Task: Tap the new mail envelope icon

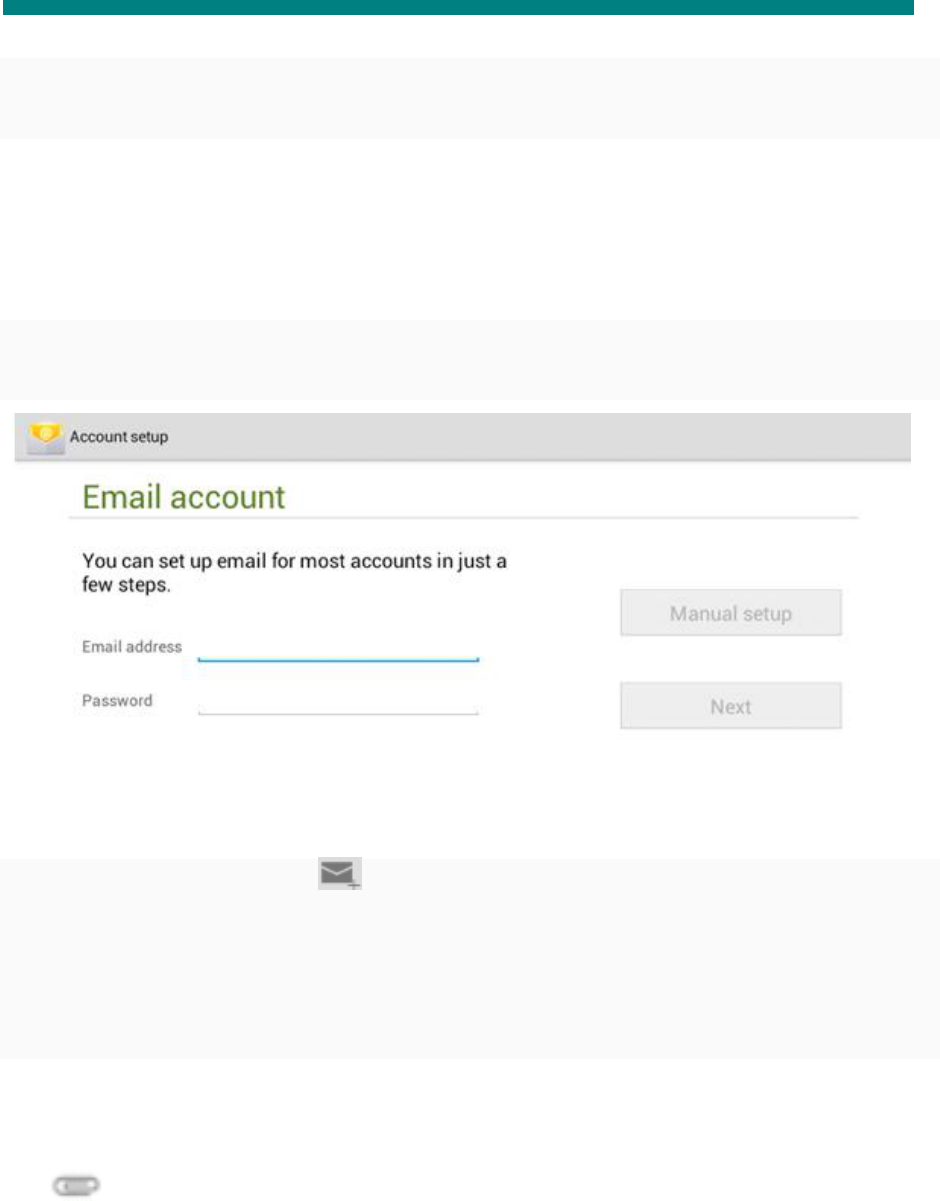Action: pos(340,875)
